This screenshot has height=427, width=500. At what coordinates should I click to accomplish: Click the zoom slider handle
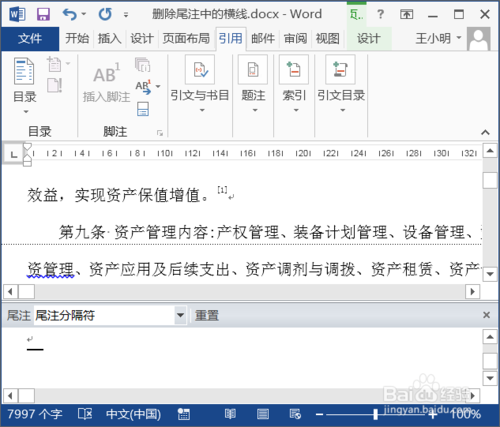click(376, 414)
